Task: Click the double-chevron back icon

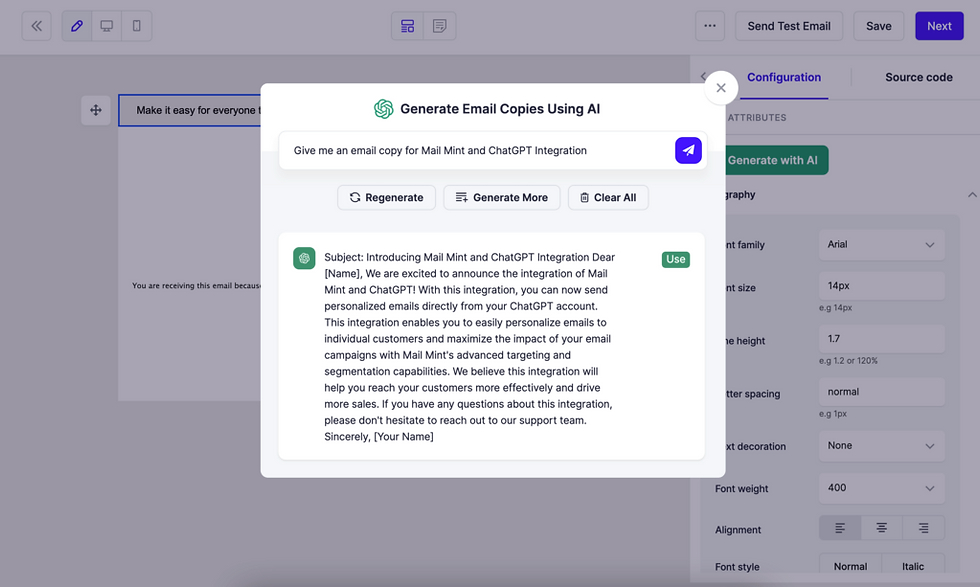Action: coord(37,26)
